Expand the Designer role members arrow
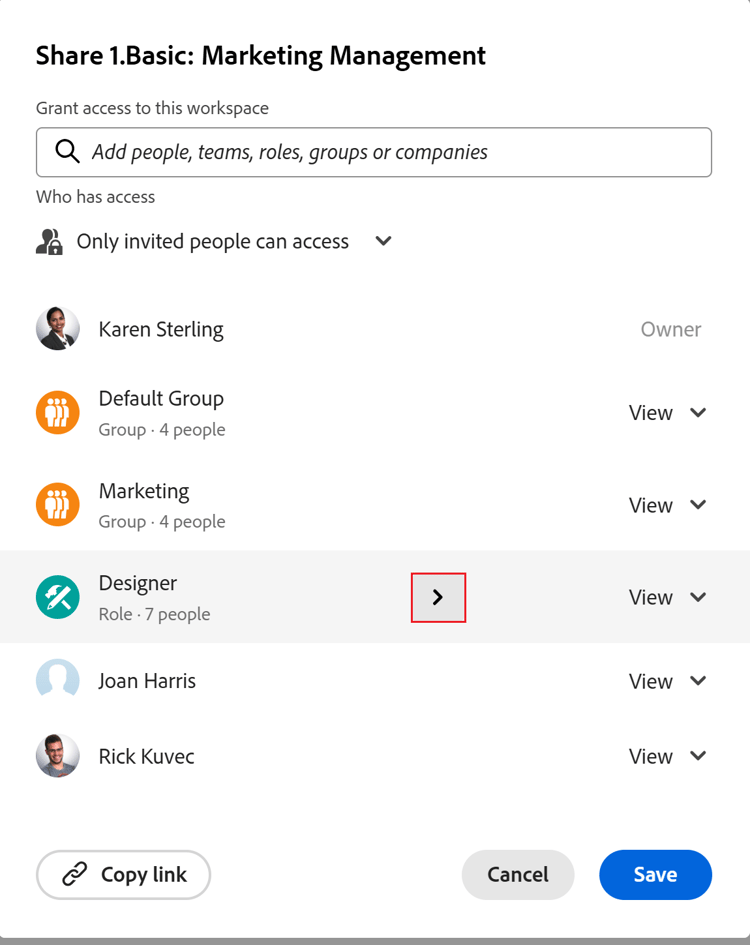The width and height of the screenshot is (750, 945). click(x=438, y=597)
